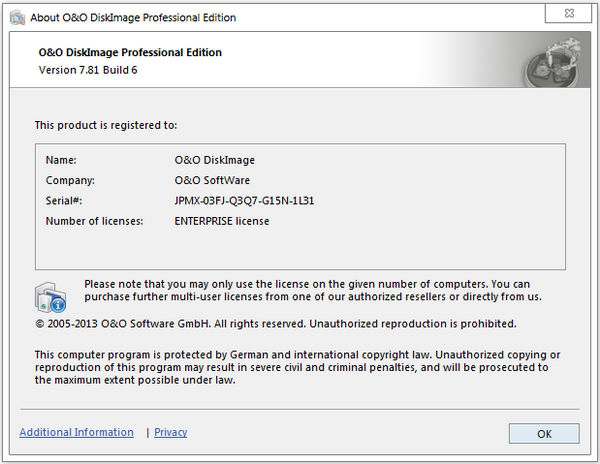Click the copyright 2005-2013 notice line
This screenshot has width=600, height=464.
(275, 324)
